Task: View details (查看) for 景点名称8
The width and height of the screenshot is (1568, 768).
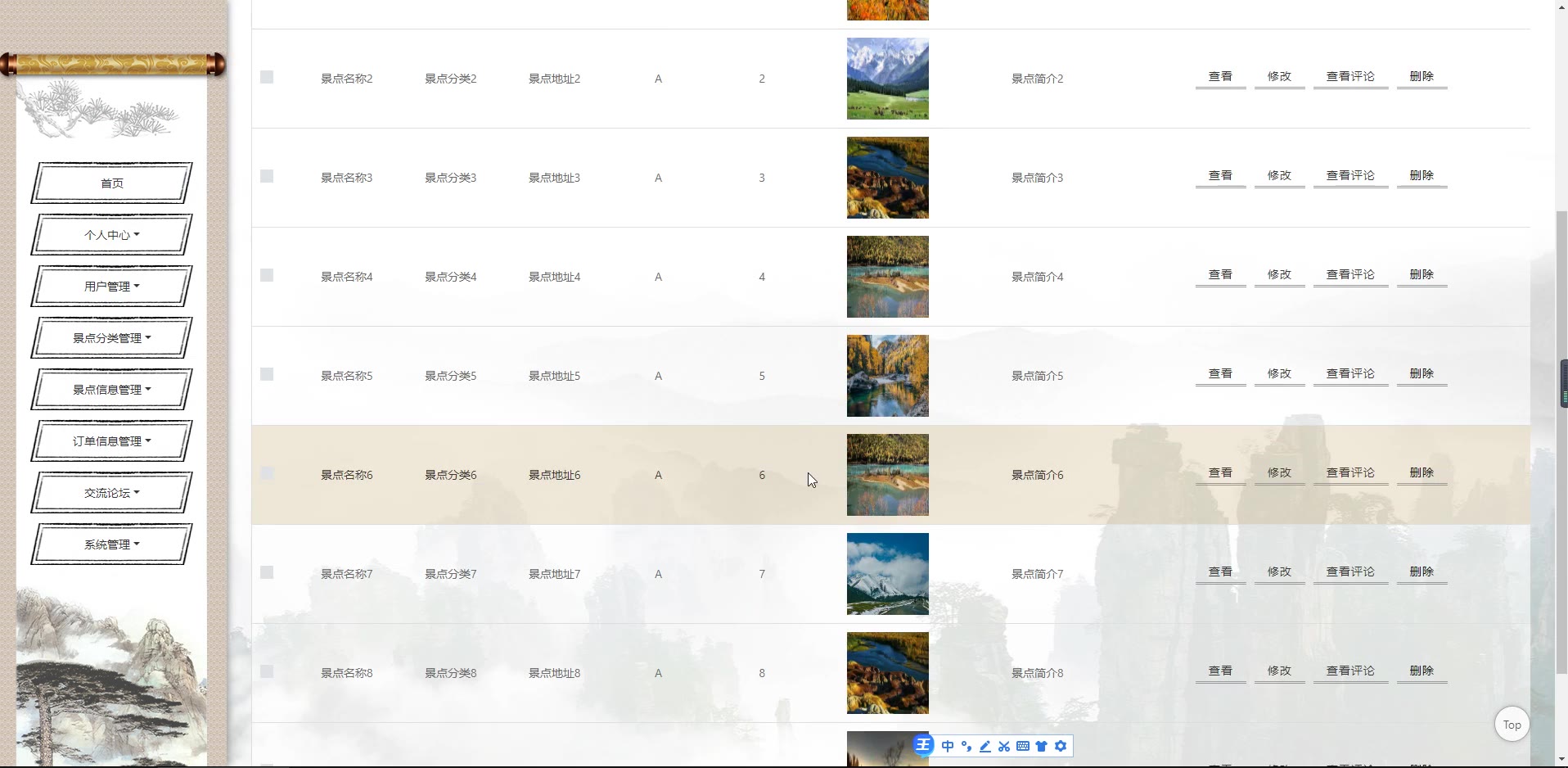Action: click(x=1220, y=671)
